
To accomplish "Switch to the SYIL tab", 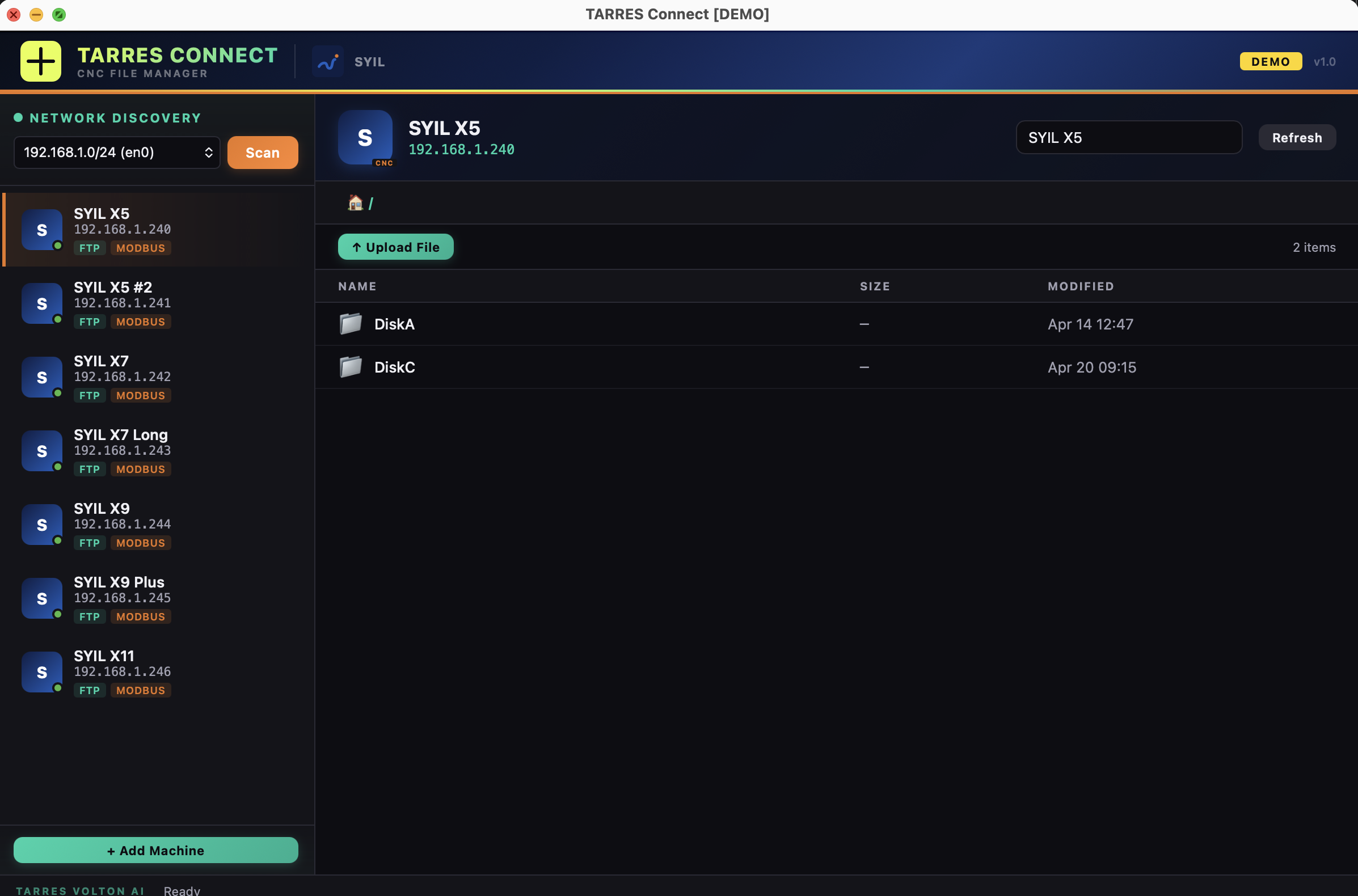I will (369, 62).
